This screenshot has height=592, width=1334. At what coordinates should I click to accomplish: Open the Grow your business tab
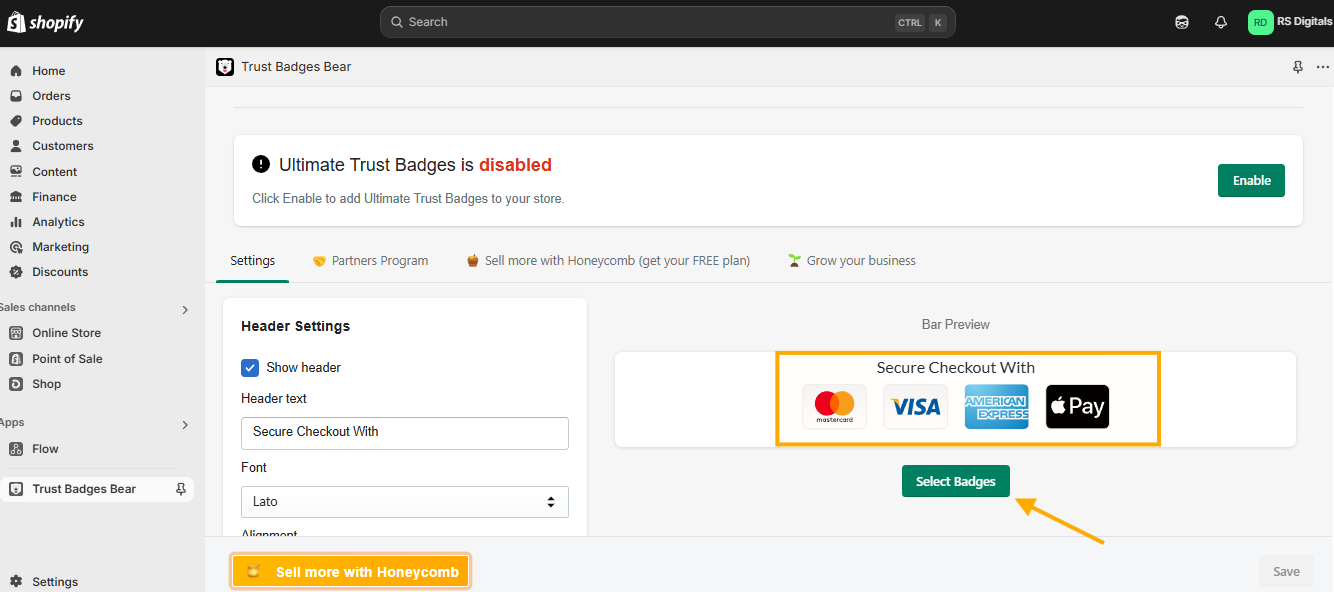[852, 261]
